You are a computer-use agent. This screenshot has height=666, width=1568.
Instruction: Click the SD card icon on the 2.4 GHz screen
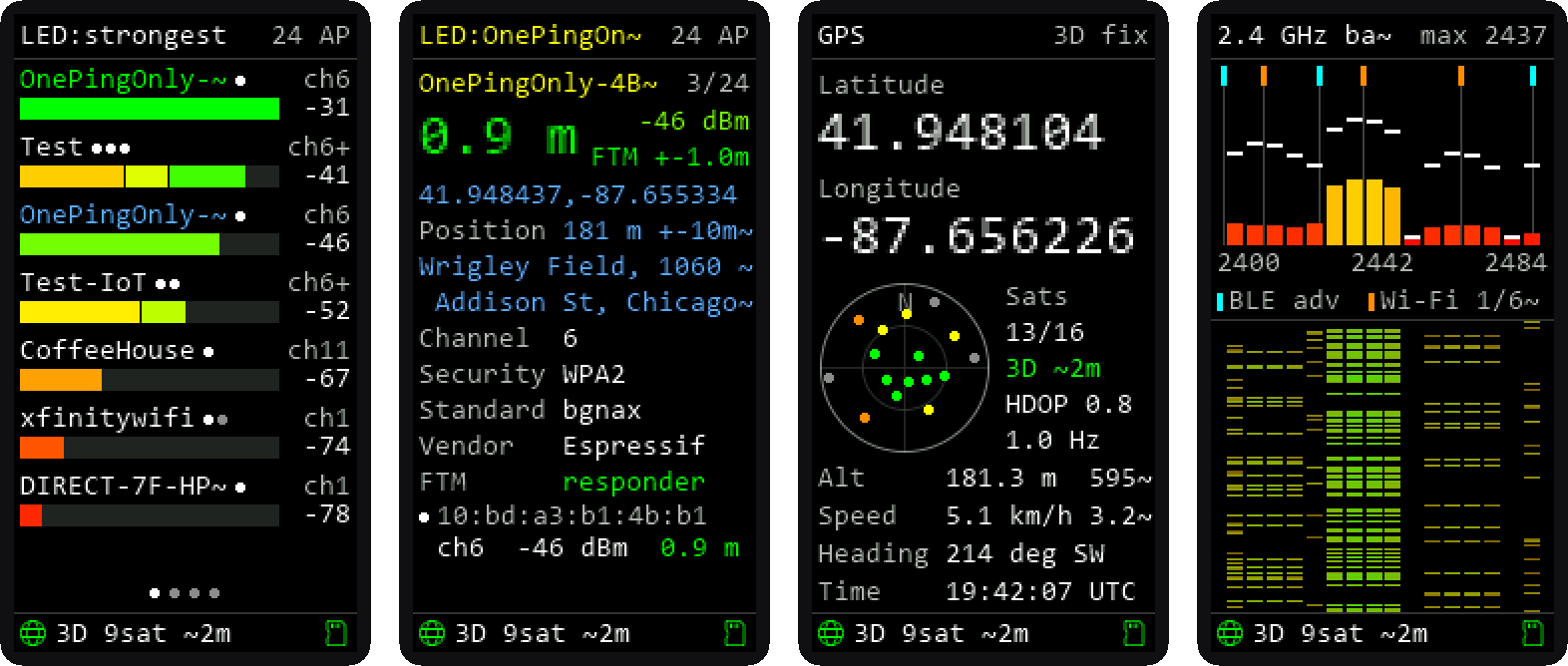pyautogui.click(x=1534, y=633)
